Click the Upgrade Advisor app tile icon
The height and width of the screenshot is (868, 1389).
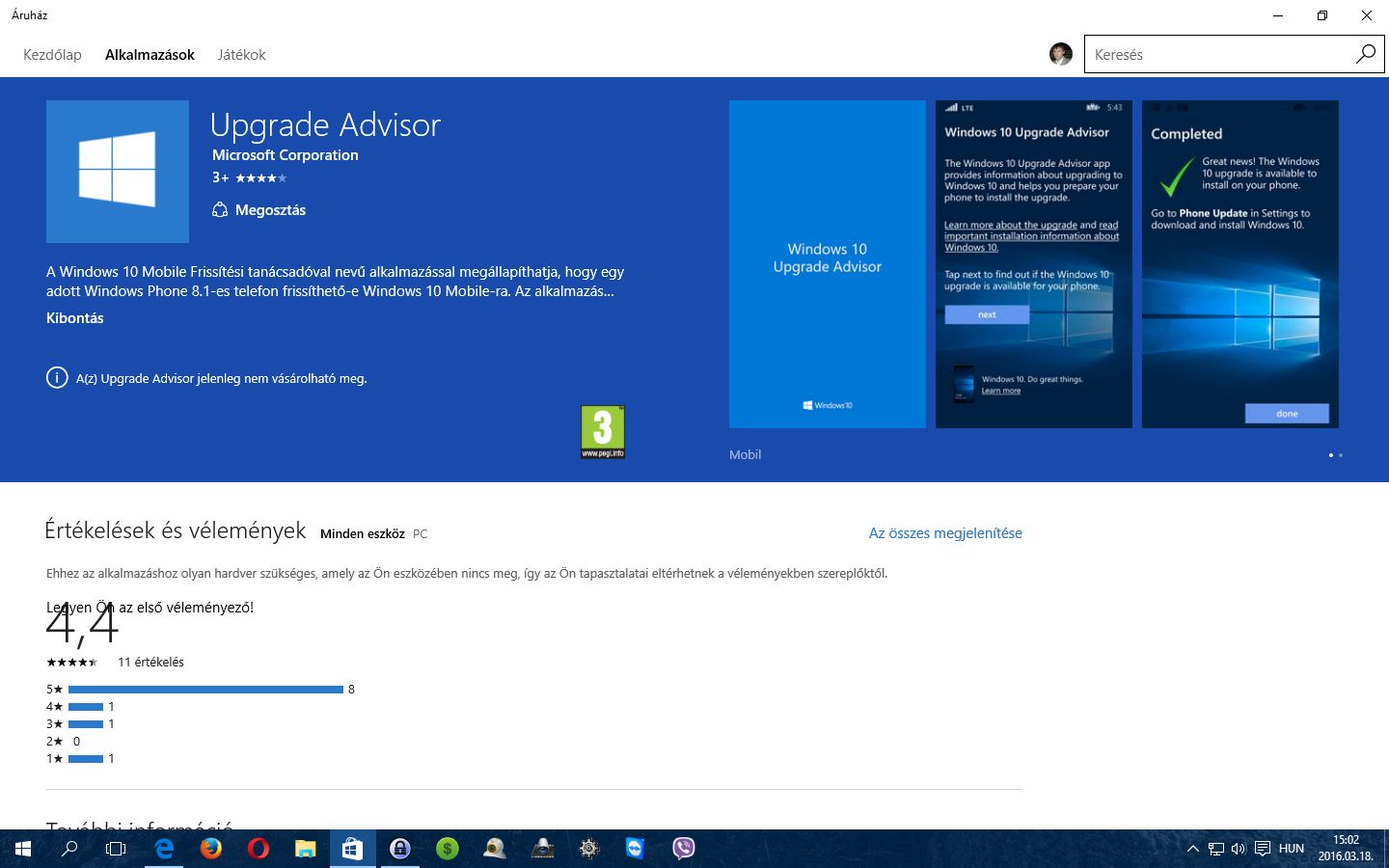[x=118, y=172]
